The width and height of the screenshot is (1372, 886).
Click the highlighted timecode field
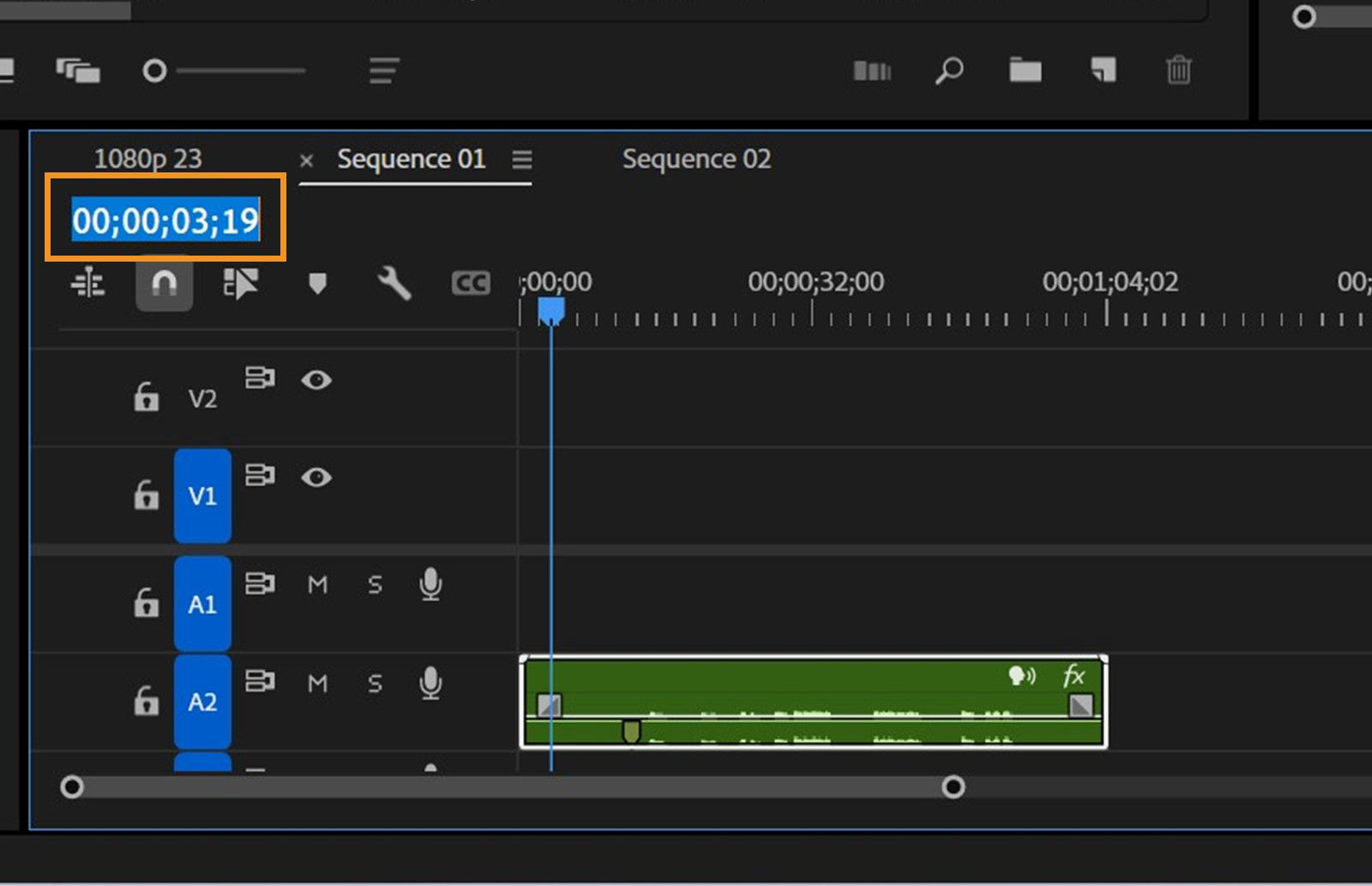165,220
